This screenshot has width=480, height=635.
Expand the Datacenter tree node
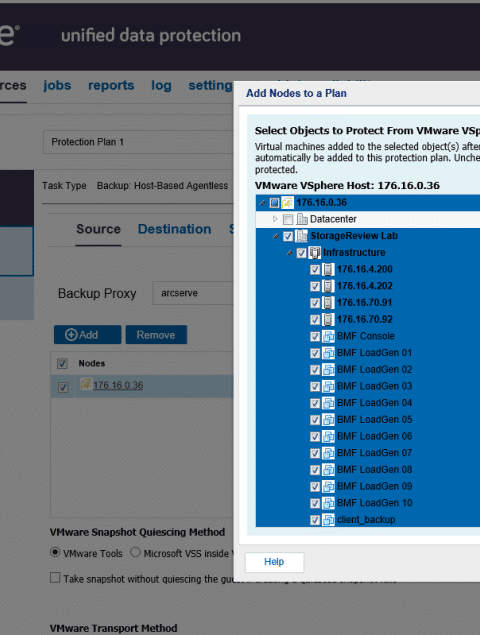pyautogui.click(x=275, y=219)
